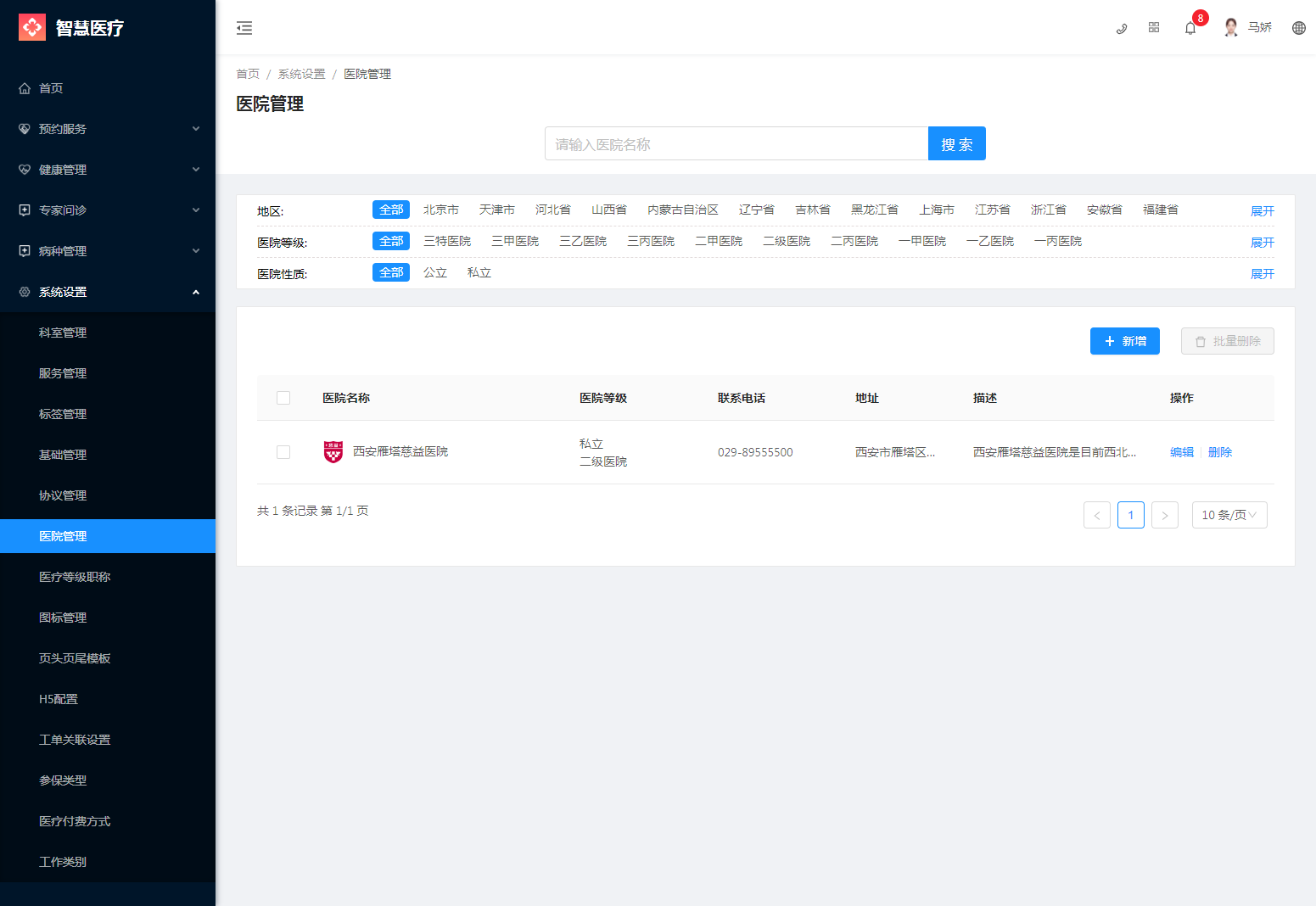Viewport: 1316px width, 906px height.
Task: Go to 首页 via breadcrumb
Action: tap(248, 74)
